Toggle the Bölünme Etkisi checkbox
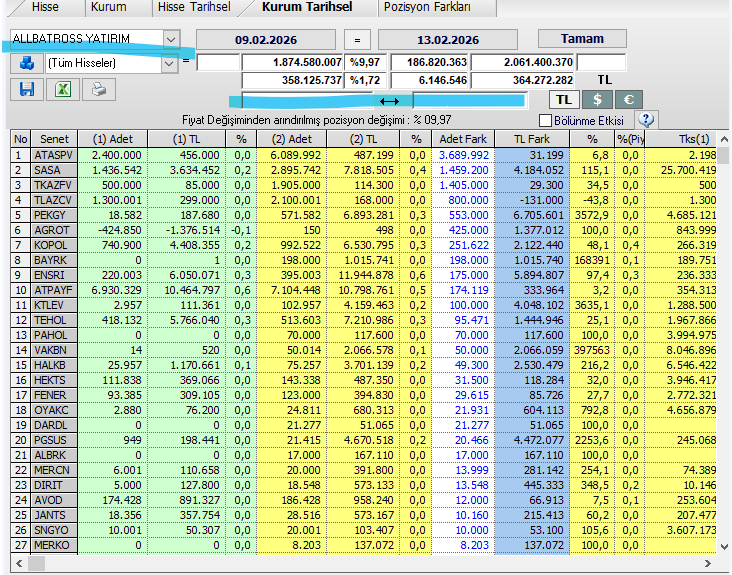Screen dimensions: 732x575 (545, 120)
